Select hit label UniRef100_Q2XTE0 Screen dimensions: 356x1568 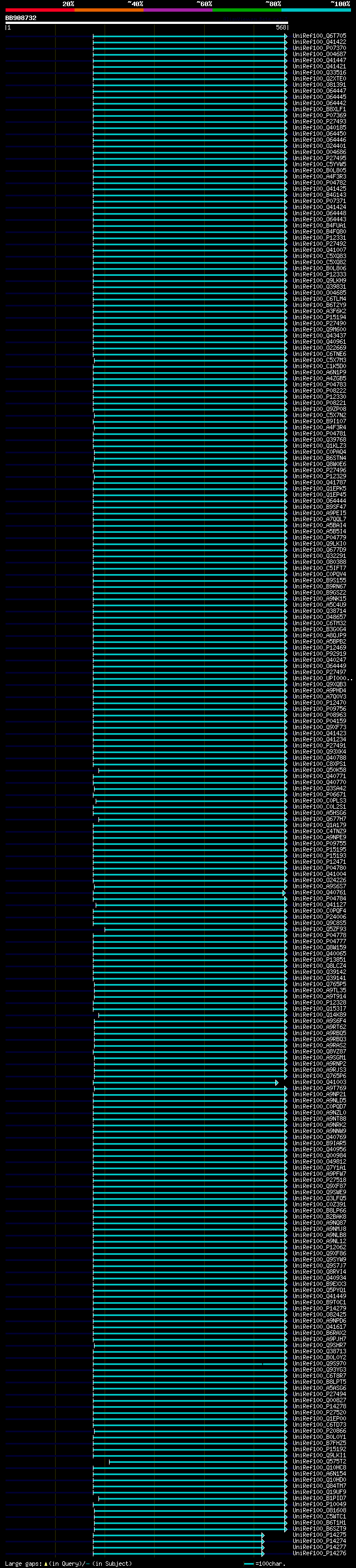pos(319,78)
